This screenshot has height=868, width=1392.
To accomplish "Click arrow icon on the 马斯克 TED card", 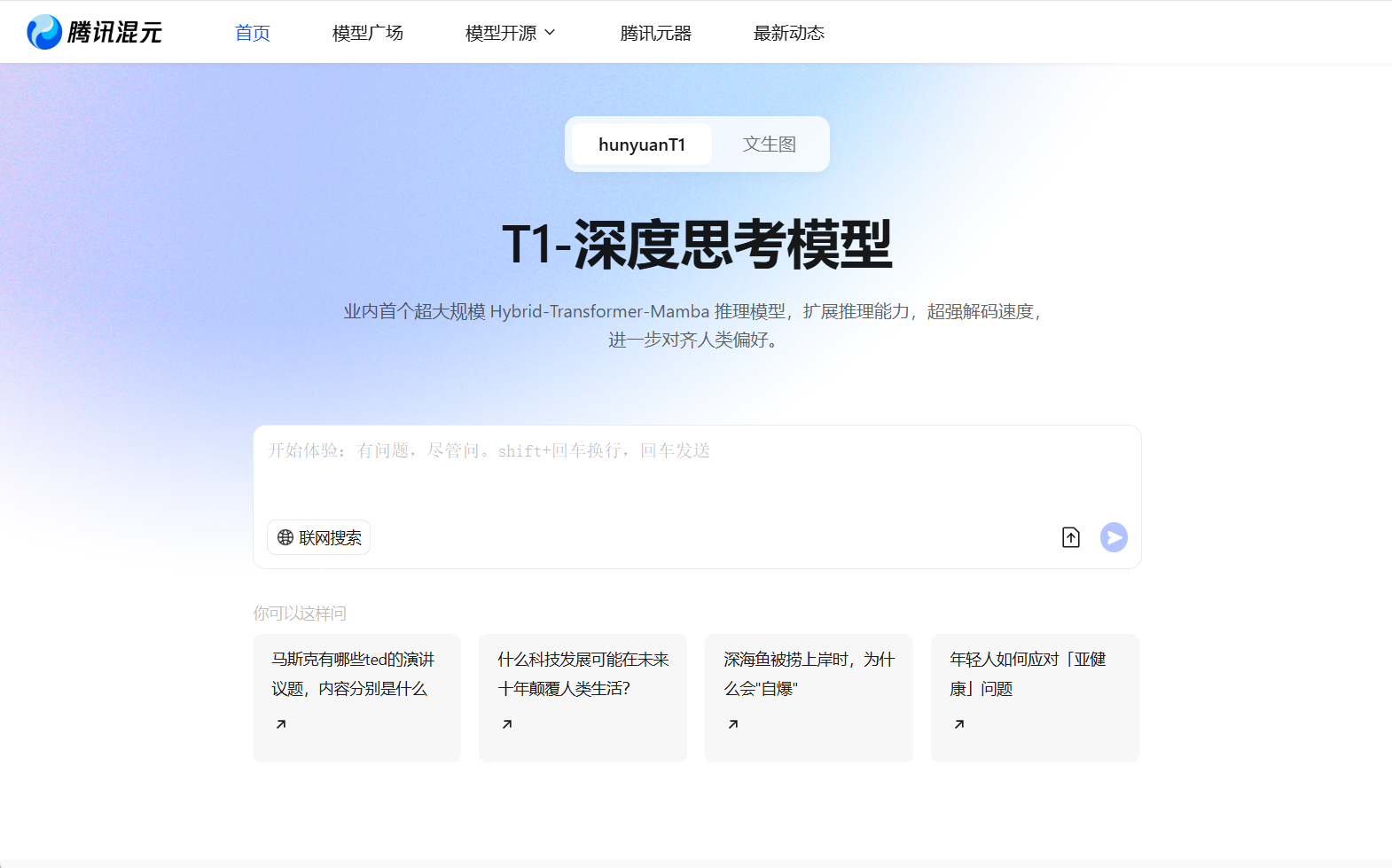I will [x=281, y=724].
